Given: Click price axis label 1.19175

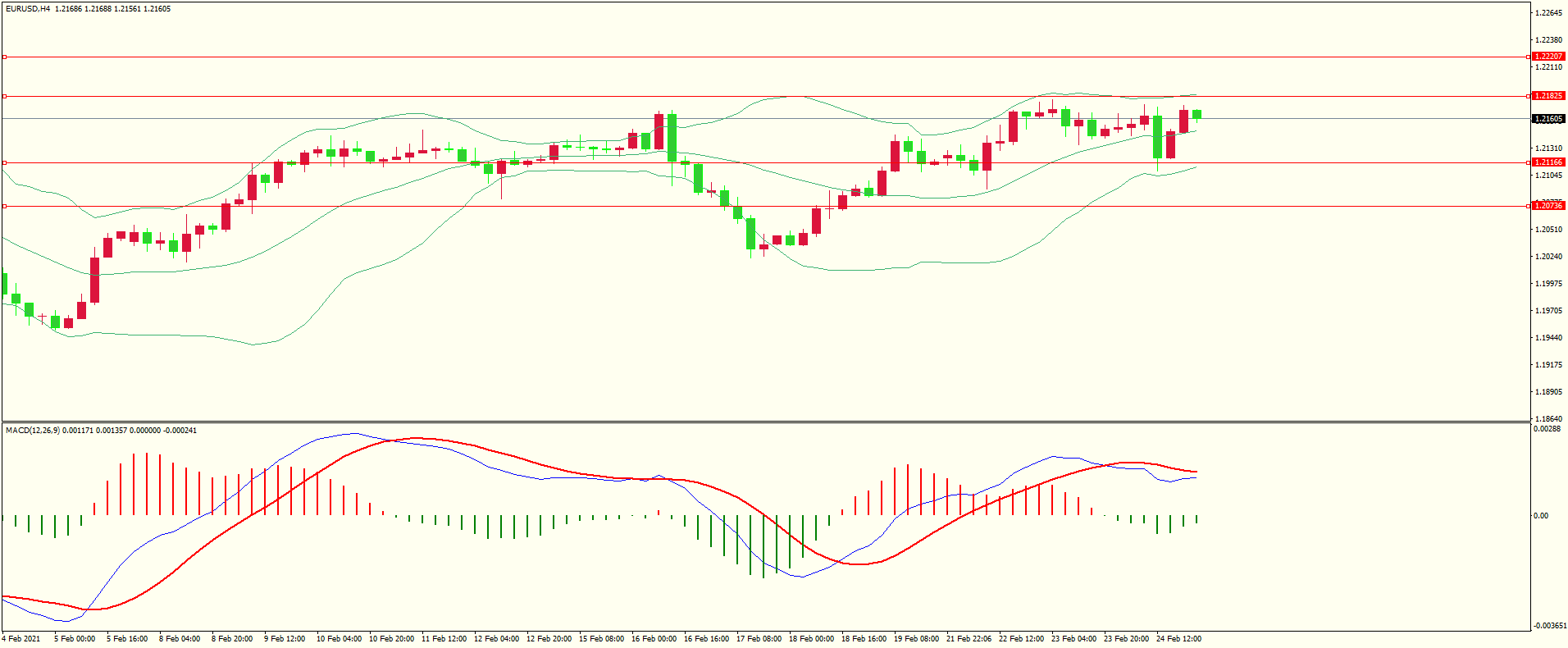Looking at the screenshot, I should (1548, 365).
